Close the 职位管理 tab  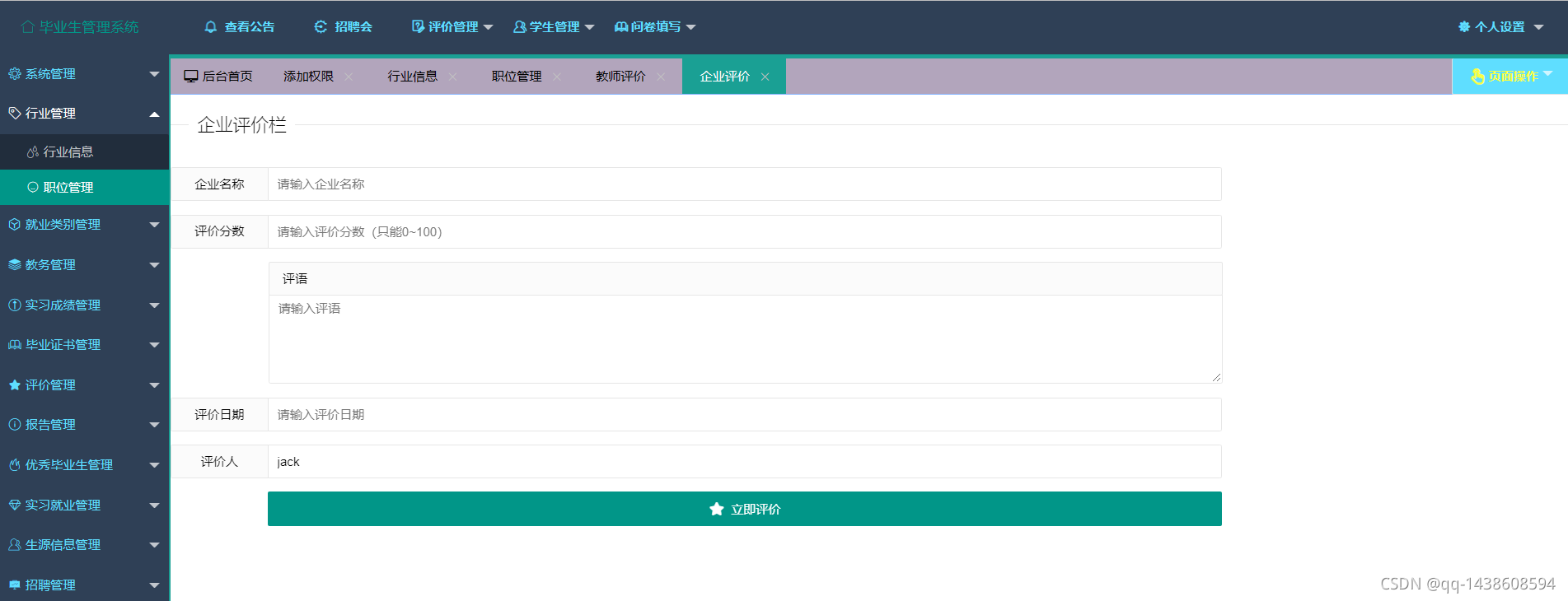pos(557,77)
